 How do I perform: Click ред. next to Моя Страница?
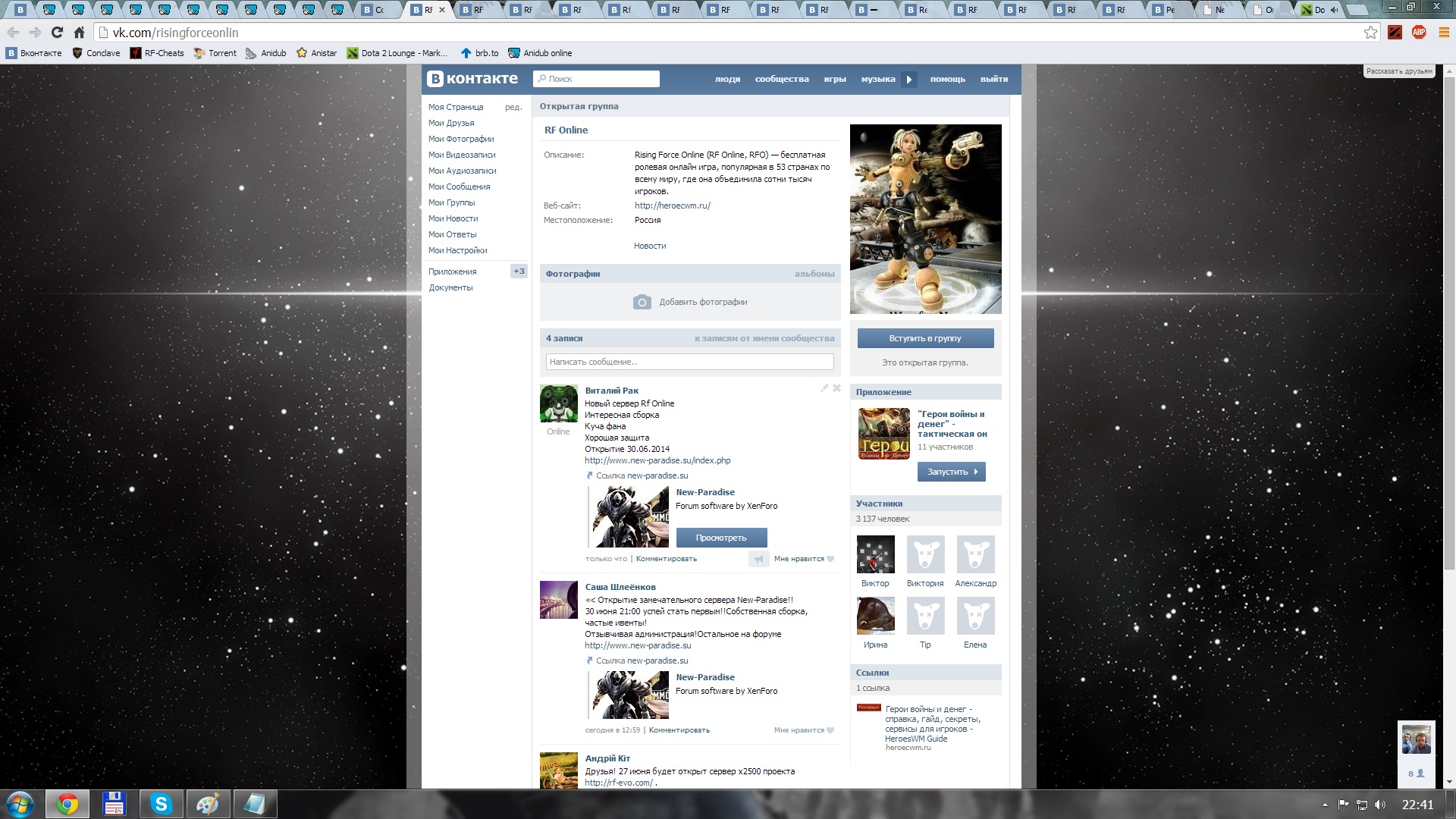[x=513, y=107]
